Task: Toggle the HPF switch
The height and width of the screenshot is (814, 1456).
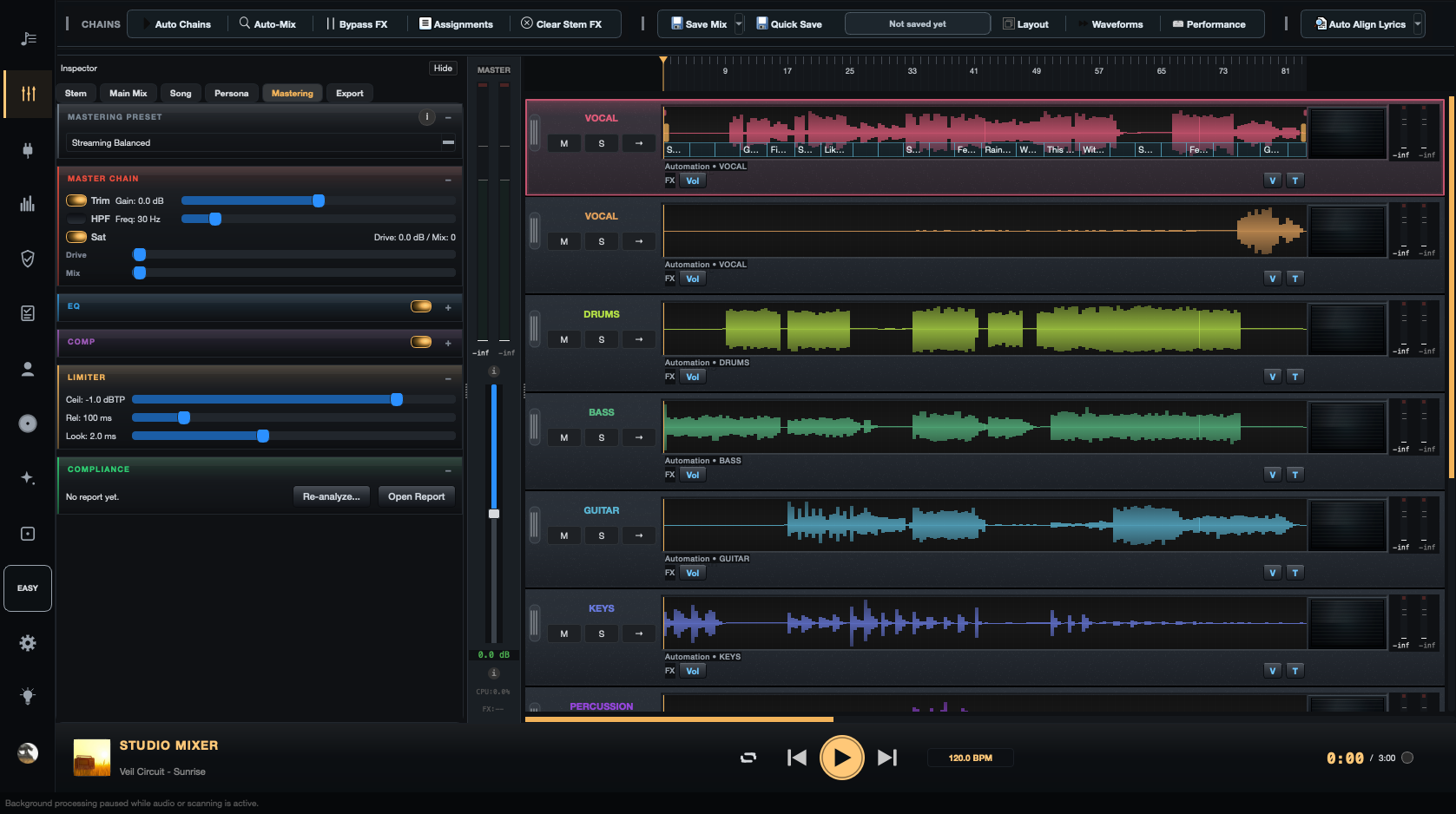Action: tap(76, 219)
